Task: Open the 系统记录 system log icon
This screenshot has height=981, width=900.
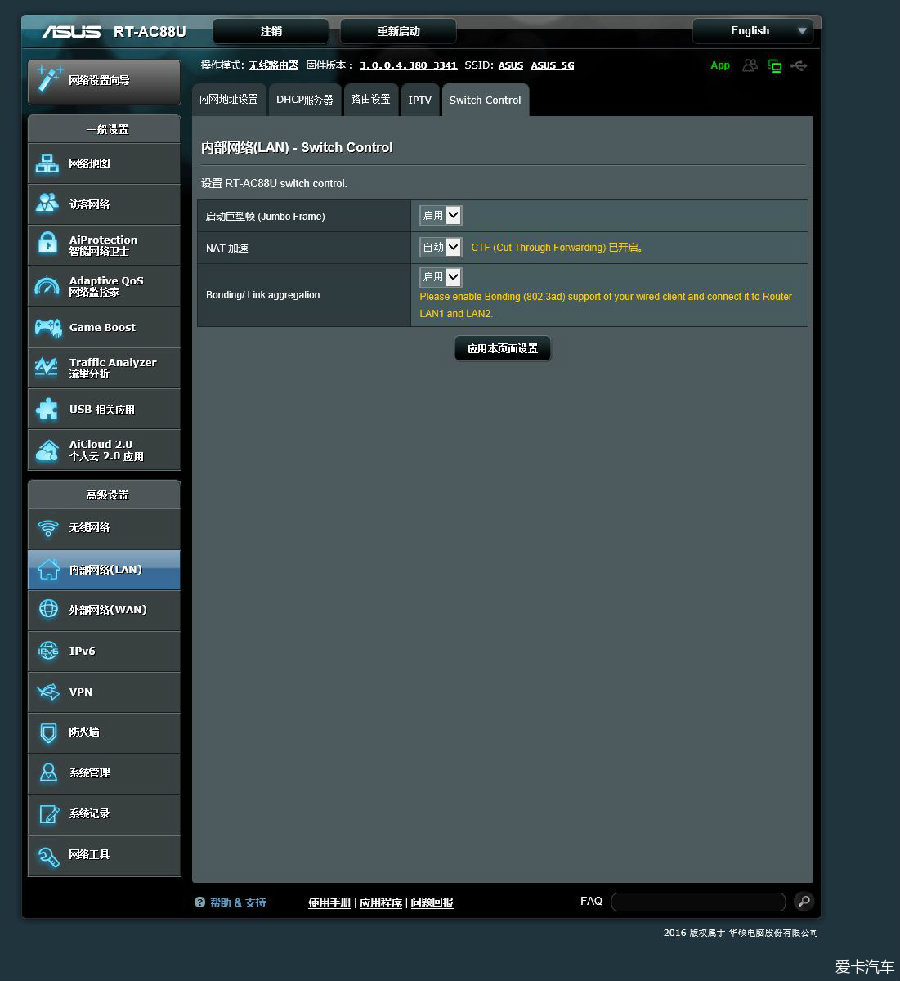Action: pyautogui.click(x=49, y=813)
